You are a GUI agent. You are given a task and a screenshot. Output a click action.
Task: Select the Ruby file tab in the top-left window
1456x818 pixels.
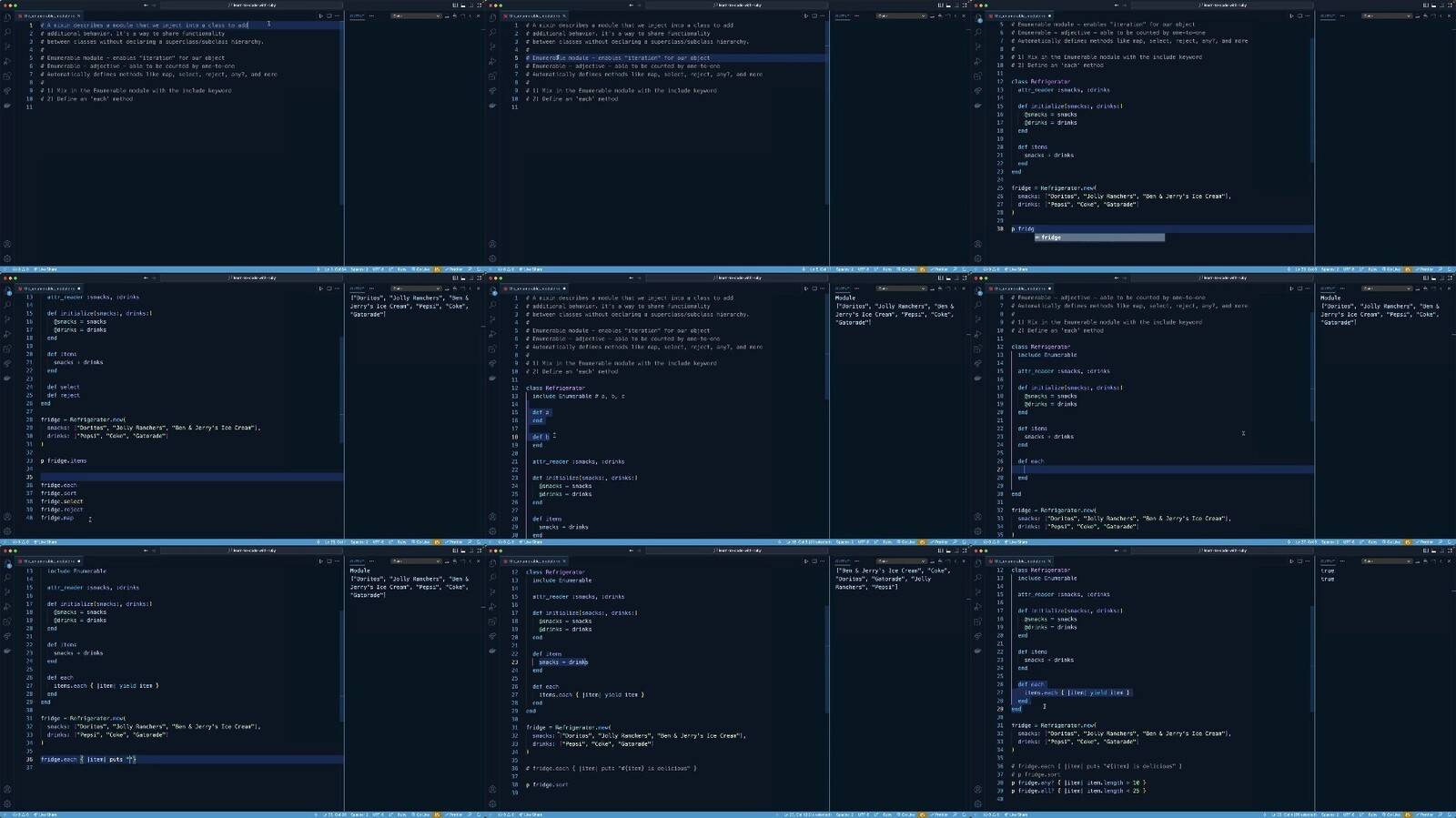pyautogui.click(x=49, y=15)
